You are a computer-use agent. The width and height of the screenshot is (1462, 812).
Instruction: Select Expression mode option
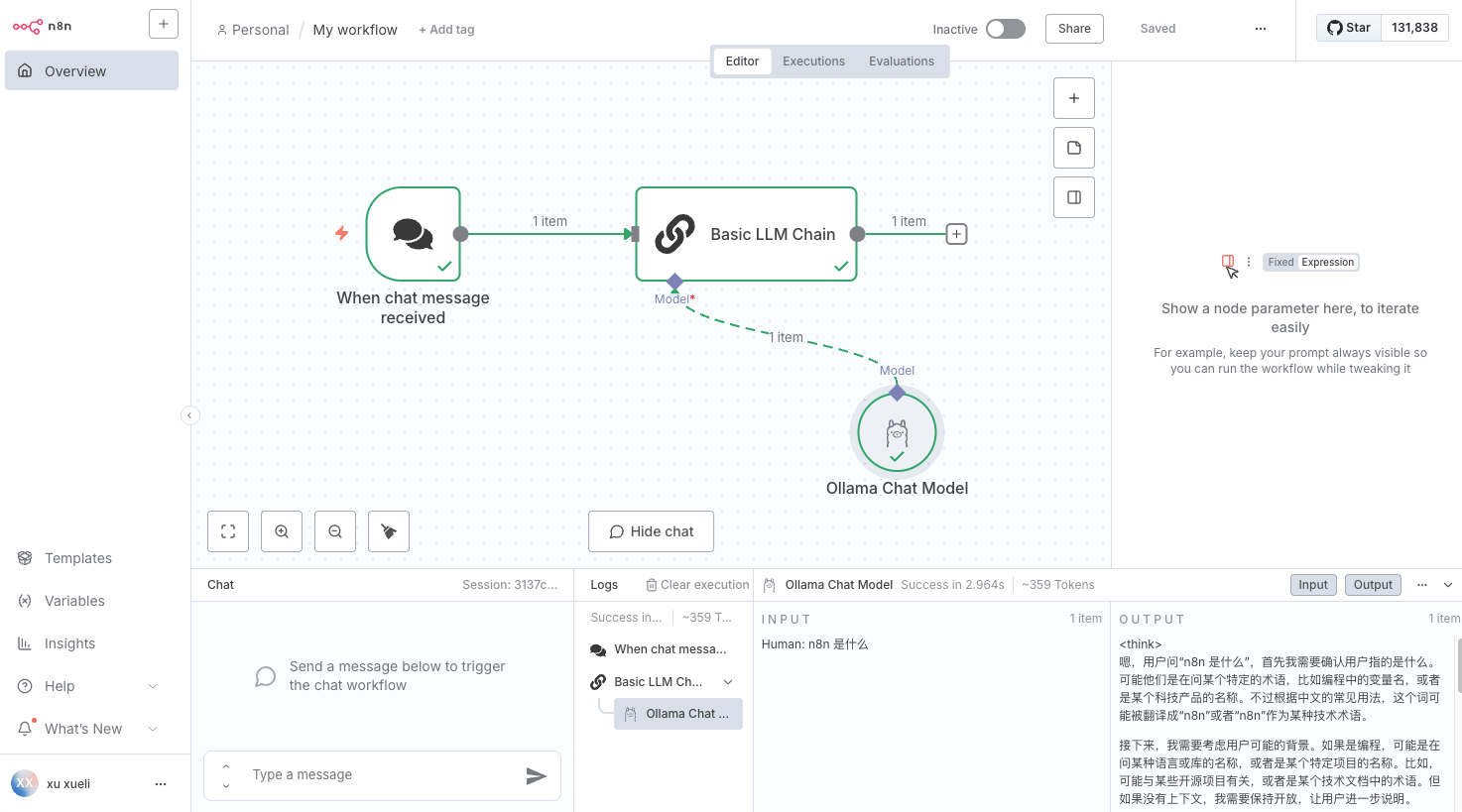tap(1327, 263)
